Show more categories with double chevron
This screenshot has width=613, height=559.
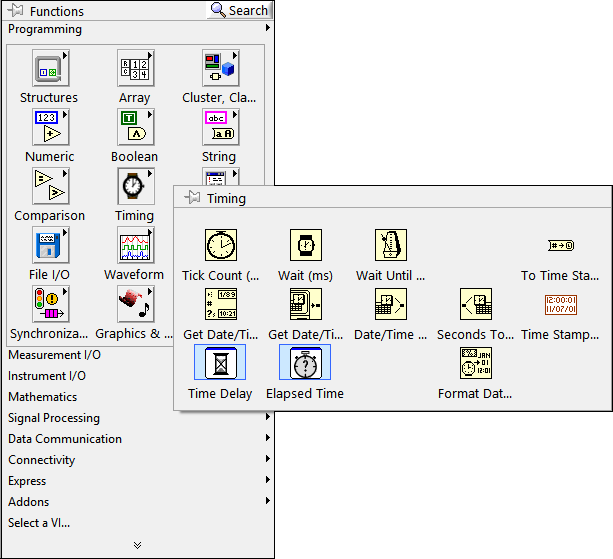point(137,545)
